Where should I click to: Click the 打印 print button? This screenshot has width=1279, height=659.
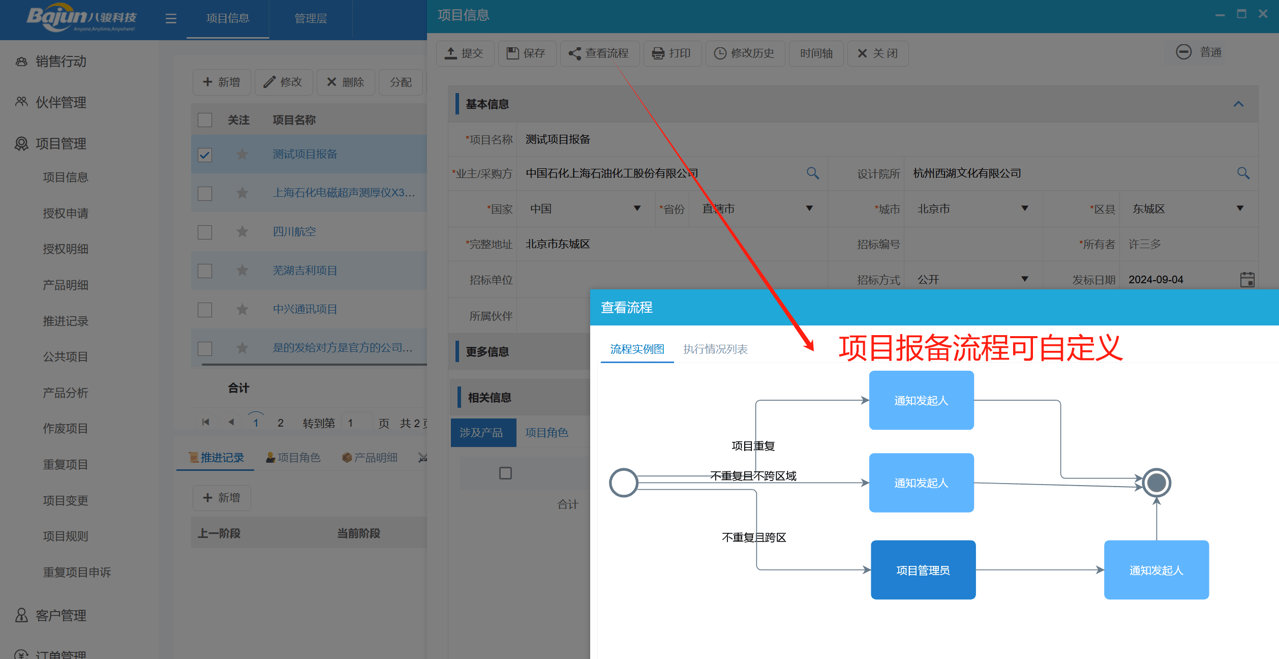tap(671, 53)
